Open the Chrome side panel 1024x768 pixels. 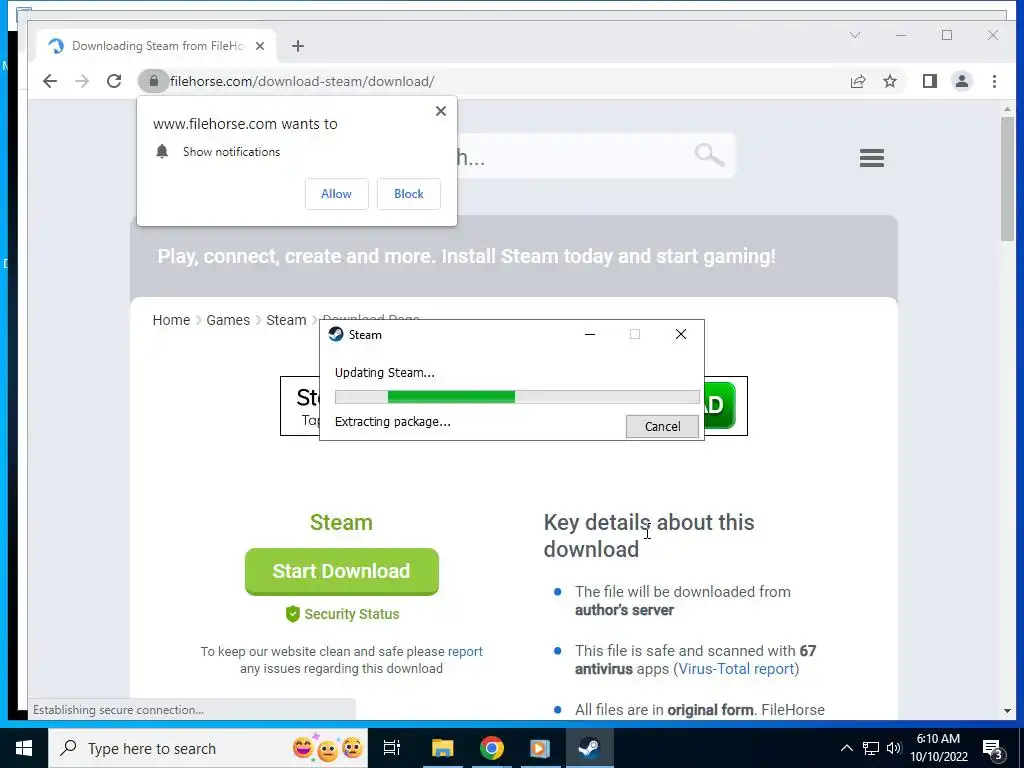click(x=930, y=81)
